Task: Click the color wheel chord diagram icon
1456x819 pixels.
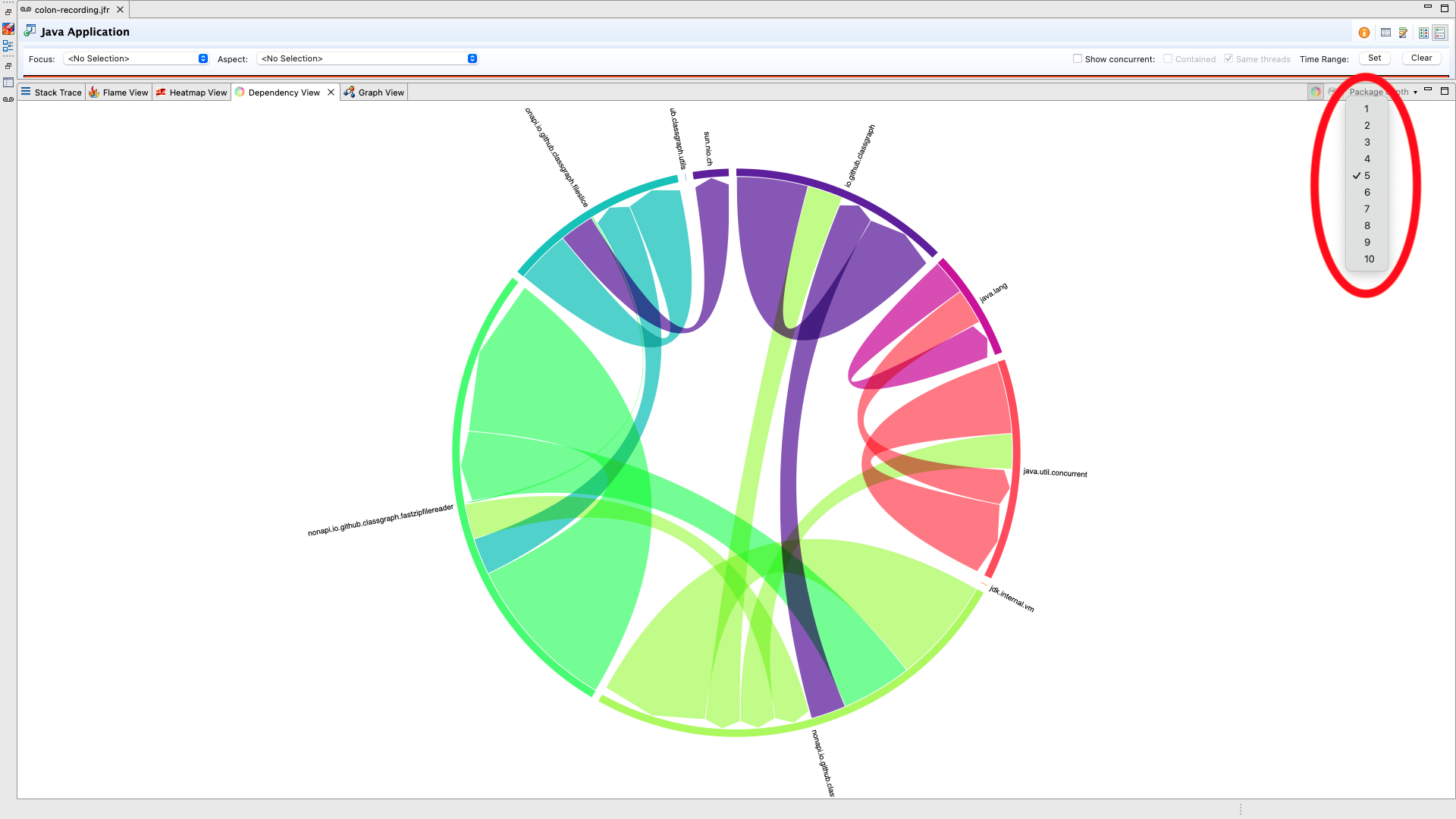Action: tap(1316, 92)
